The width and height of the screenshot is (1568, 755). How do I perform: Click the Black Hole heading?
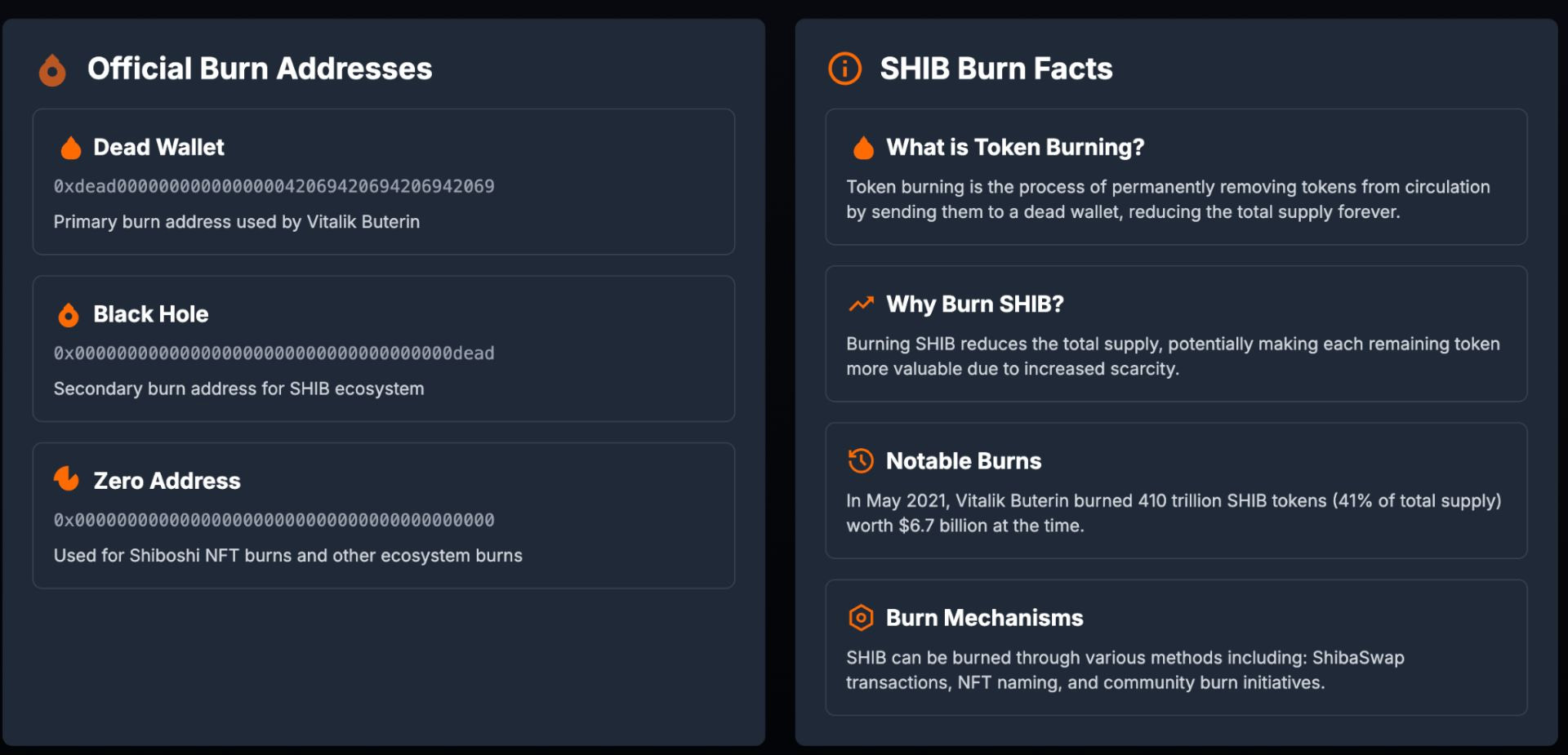pos(151,314)
